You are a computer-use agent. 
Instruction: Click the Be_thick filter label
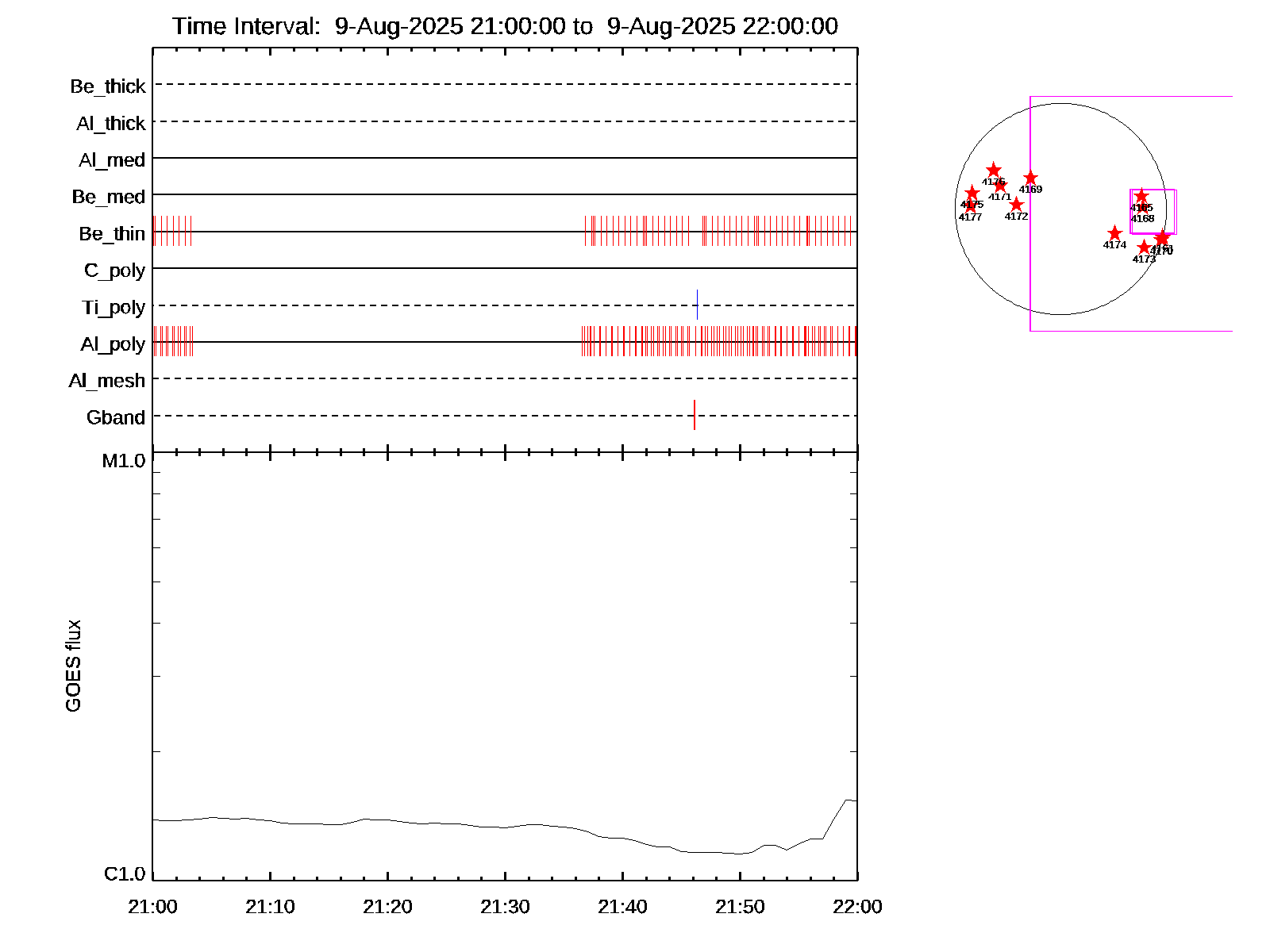click(x=108, y=86)
